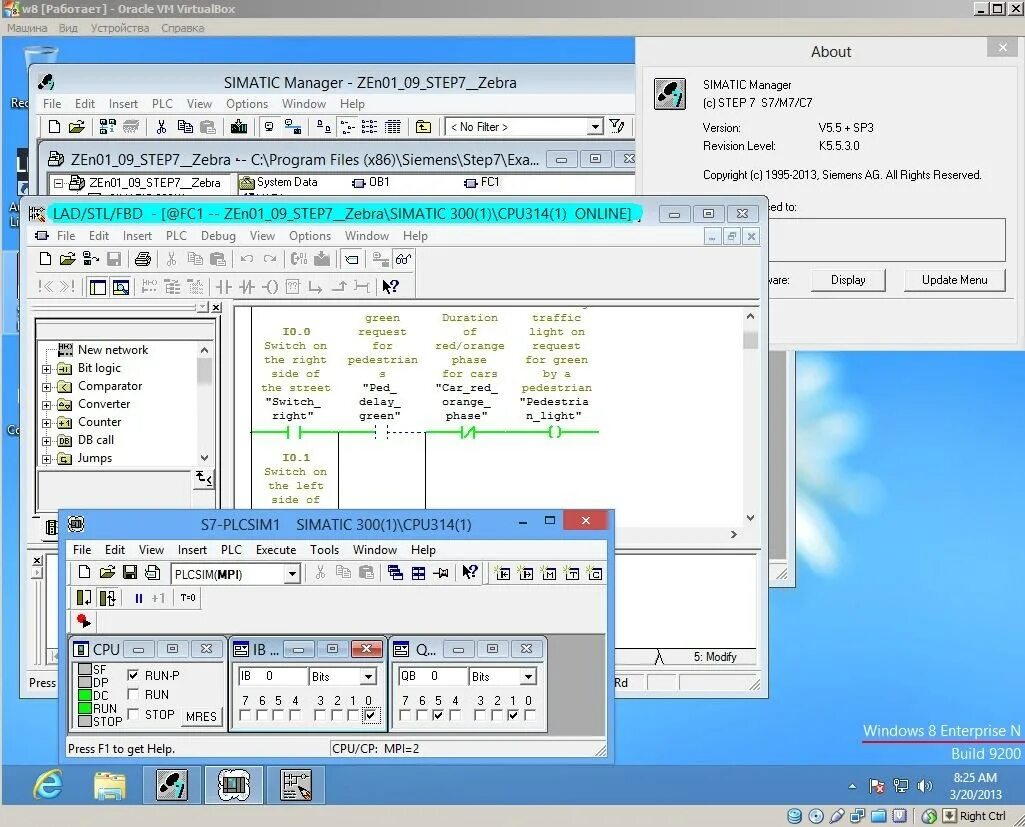Expand the Bit logic tree node
The image size is (1025, 827).
pyautogui.click(x=46, y=369)
